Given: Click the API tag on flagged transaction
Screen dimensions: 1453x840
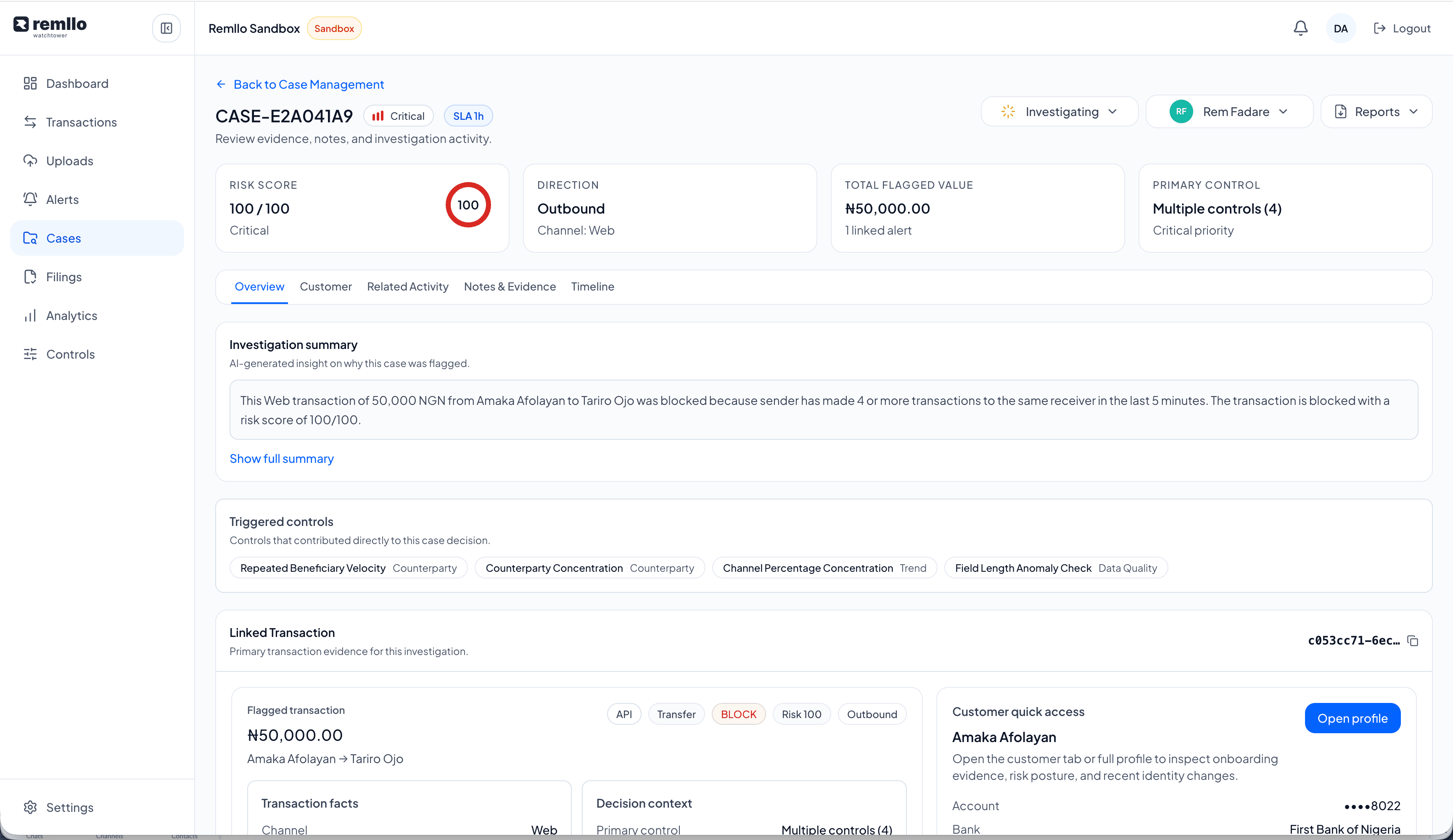Looking at the screenshot, I should click(624, 714).
